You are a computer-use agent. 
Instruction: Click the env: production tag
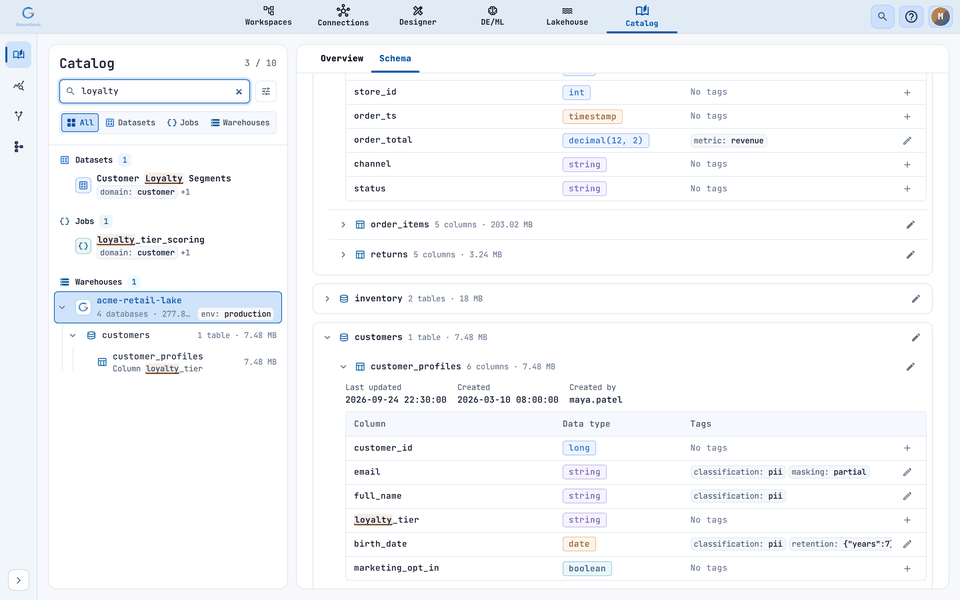[236, 314]
